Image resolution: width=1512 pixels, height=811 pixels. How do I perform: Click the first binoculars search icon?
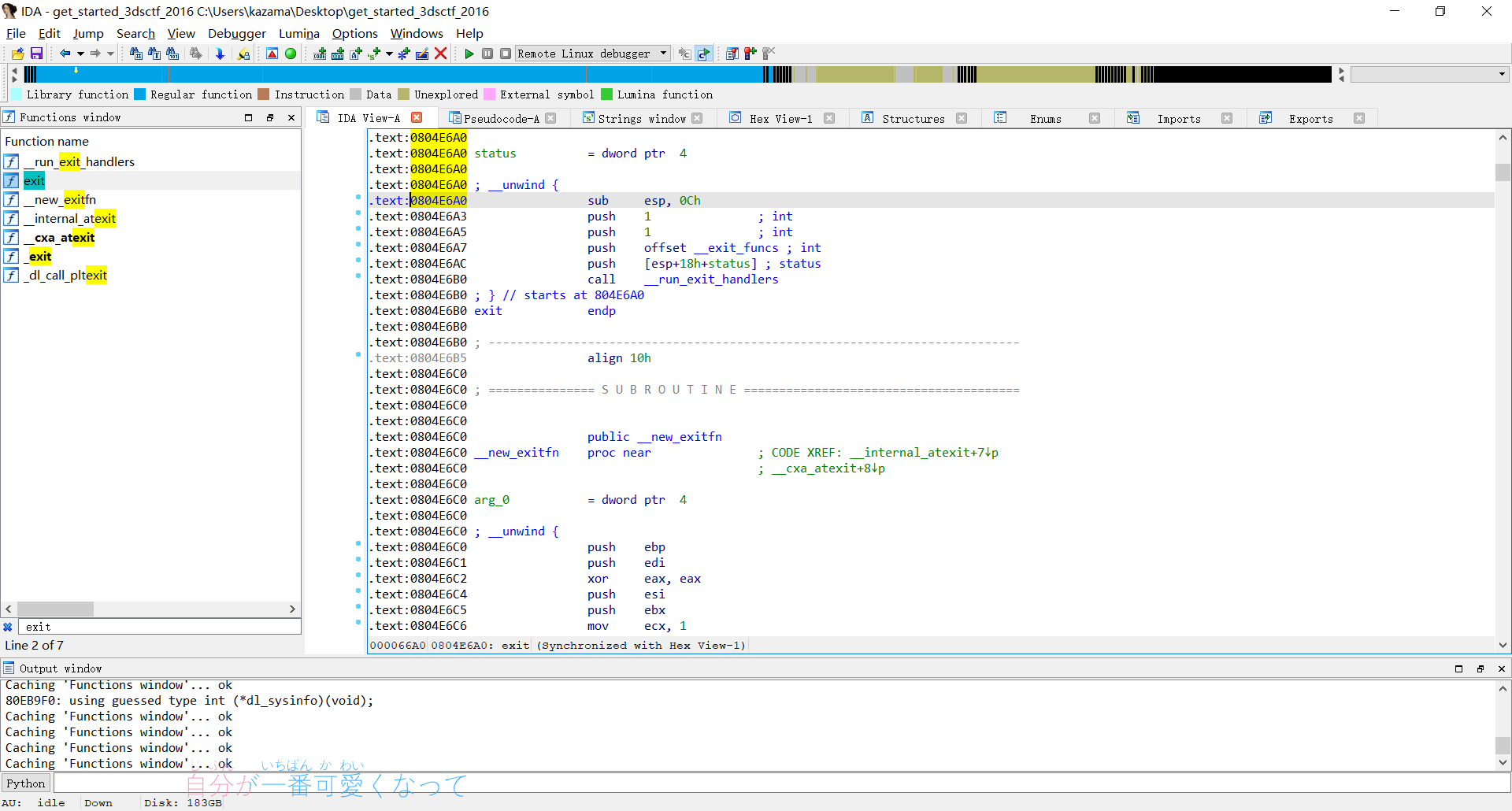tap(135, 54)
